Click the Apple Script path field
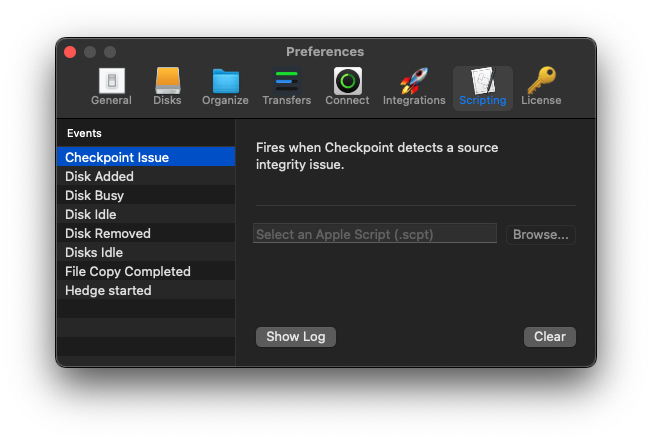This screenshot has height=441, width=652. [375, 234]
